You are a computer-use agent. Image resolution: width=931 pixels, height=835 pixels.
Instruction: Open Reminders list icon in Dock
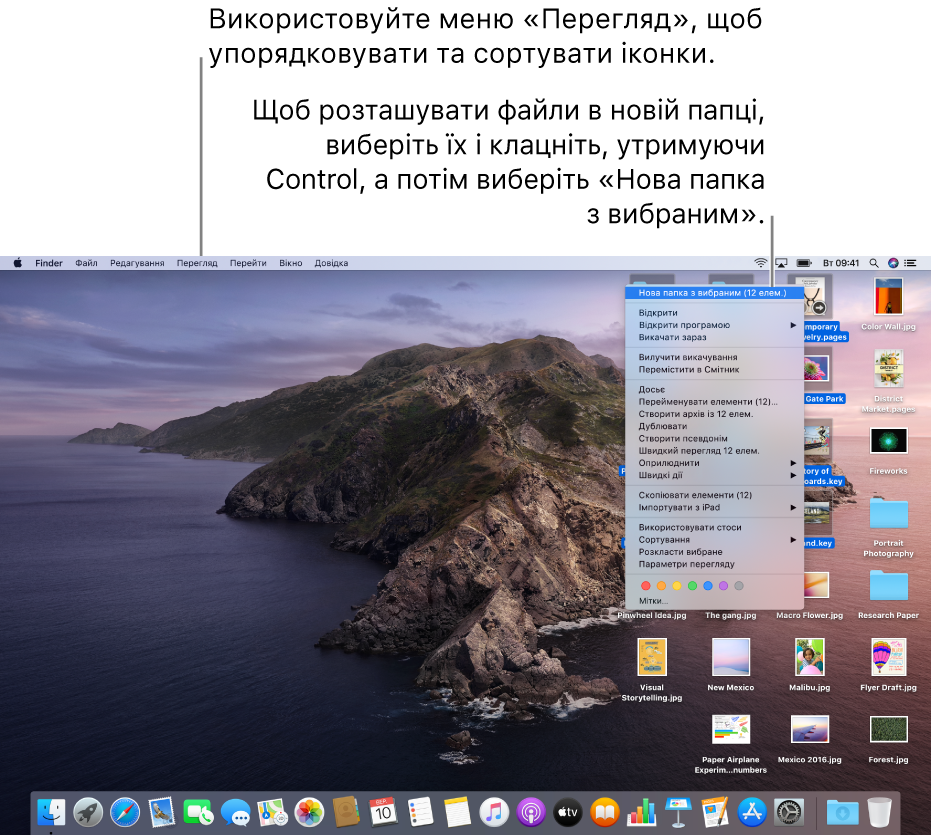point(420,812)
